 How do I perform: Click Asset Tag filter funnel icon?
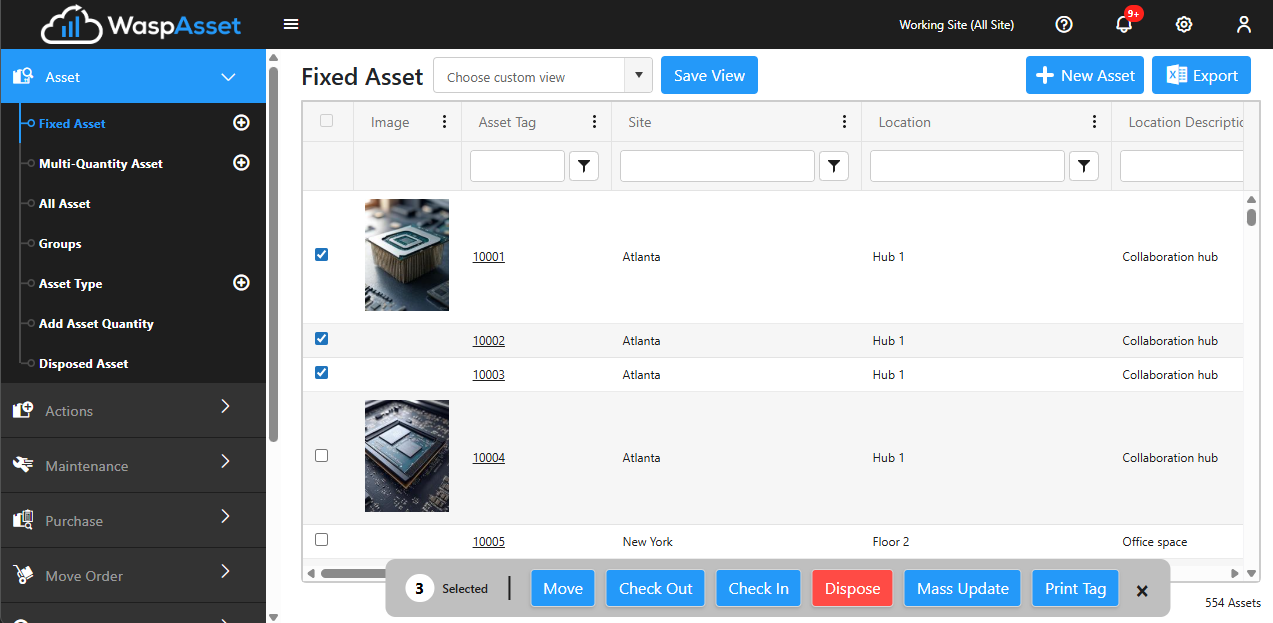[x=584, y=166]
